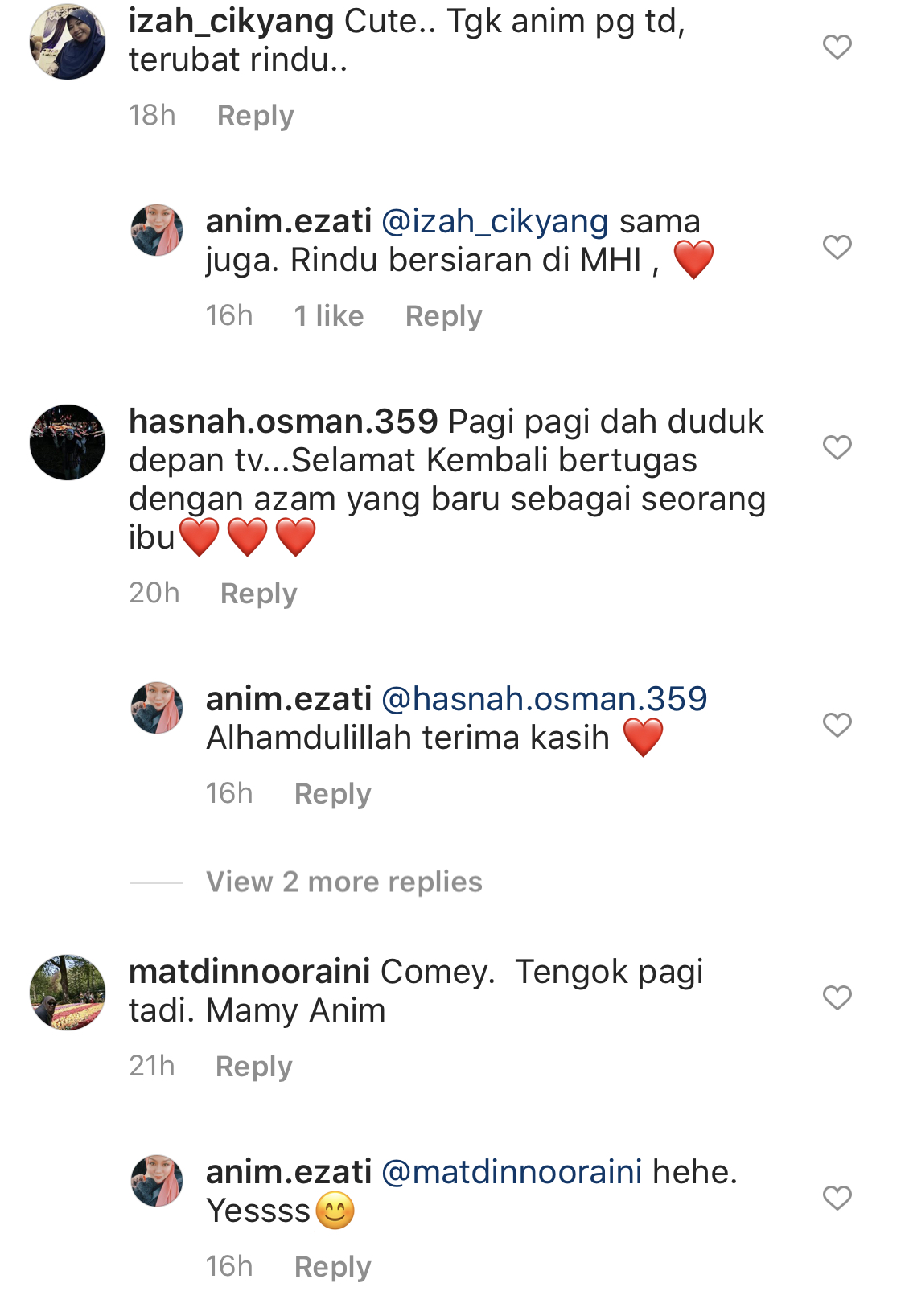Like anim.ezati's Alhamdulillah terima kasih reply
The width and height of the screenshot is (905, 1316).
(x=837, y=725)
